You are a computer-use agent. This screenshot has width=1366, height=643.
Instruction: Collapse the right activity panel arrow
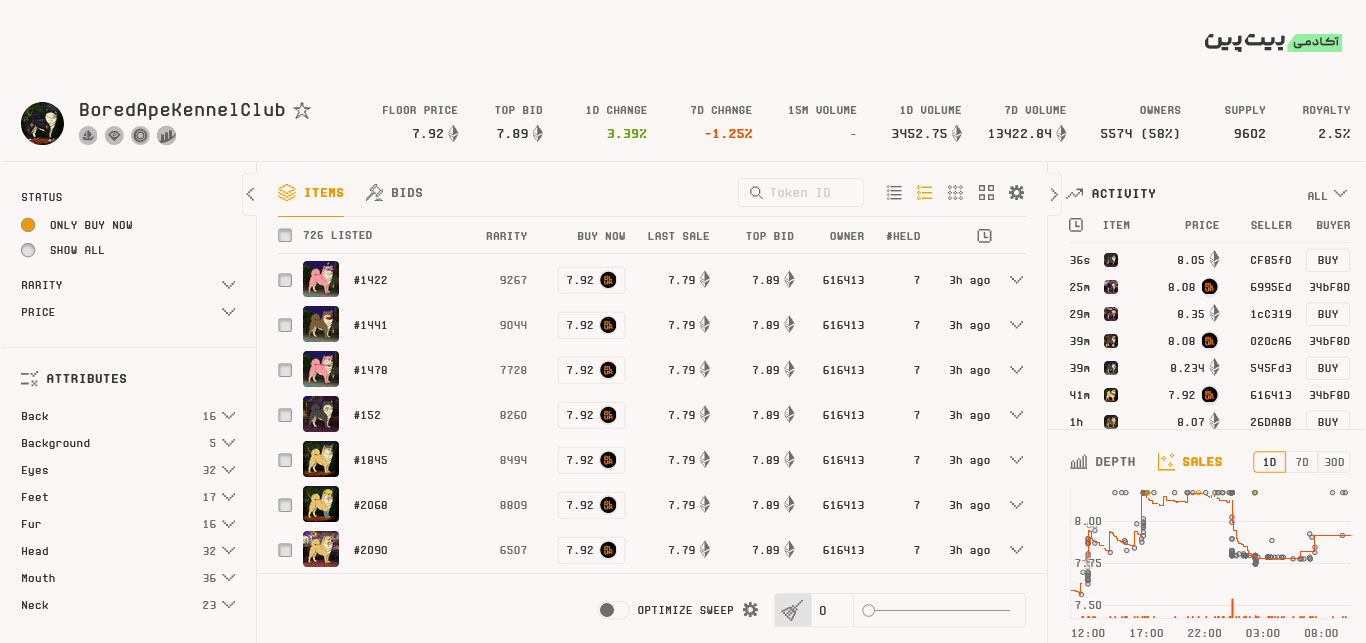click(x=1054, y=194)
